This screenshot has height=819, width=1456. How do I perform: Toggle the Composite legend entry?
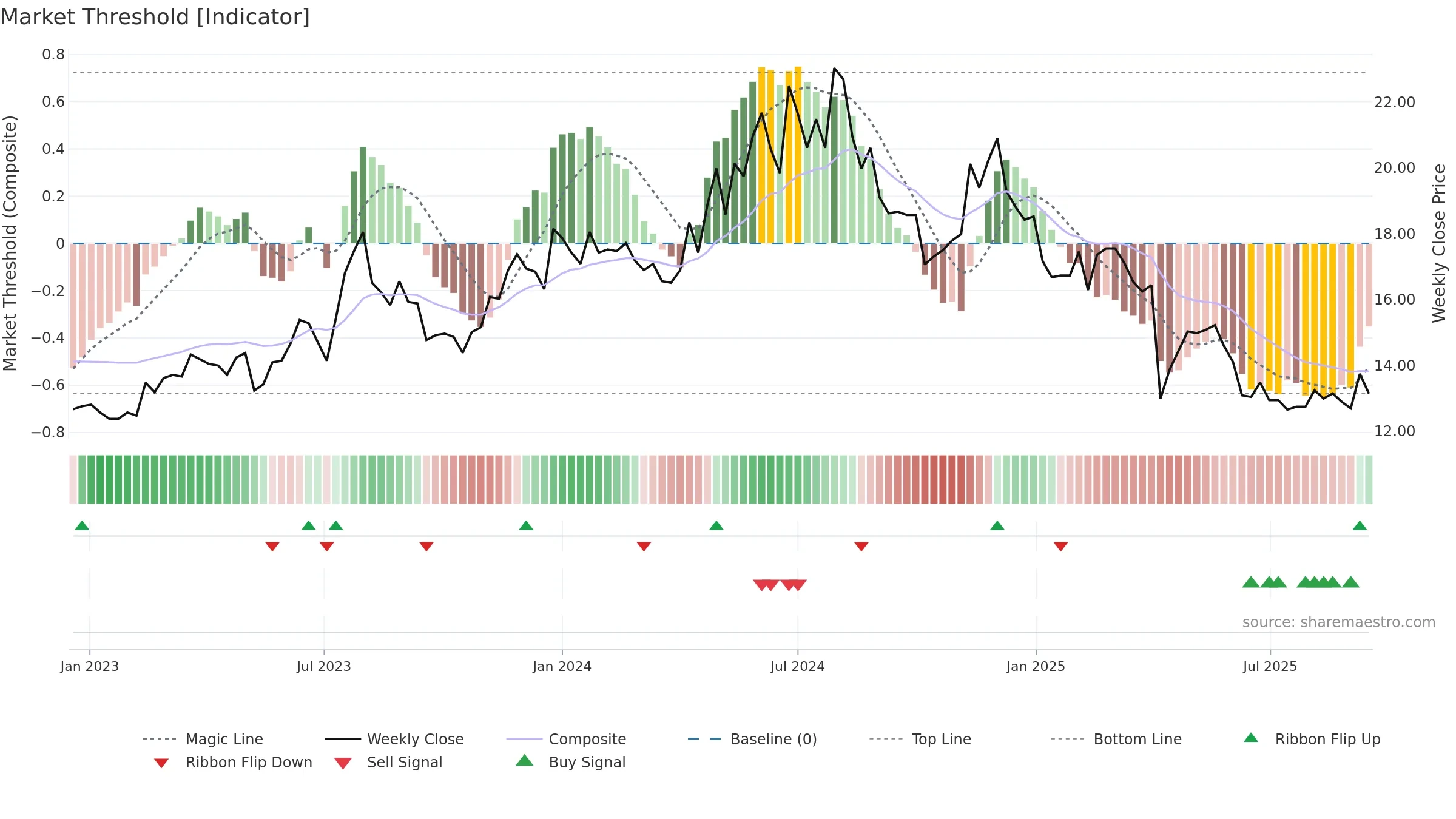(566, 739)
